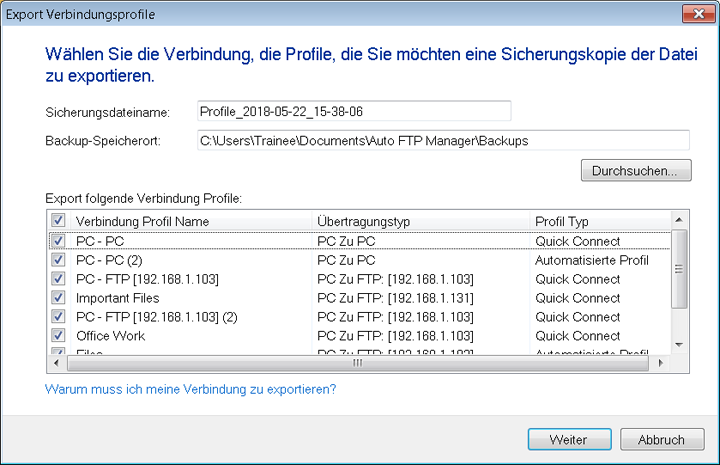This screenshot has width=720, height=465.
Task: Uncheck the PC - PC profile checkbox
Action: point(58,241)
